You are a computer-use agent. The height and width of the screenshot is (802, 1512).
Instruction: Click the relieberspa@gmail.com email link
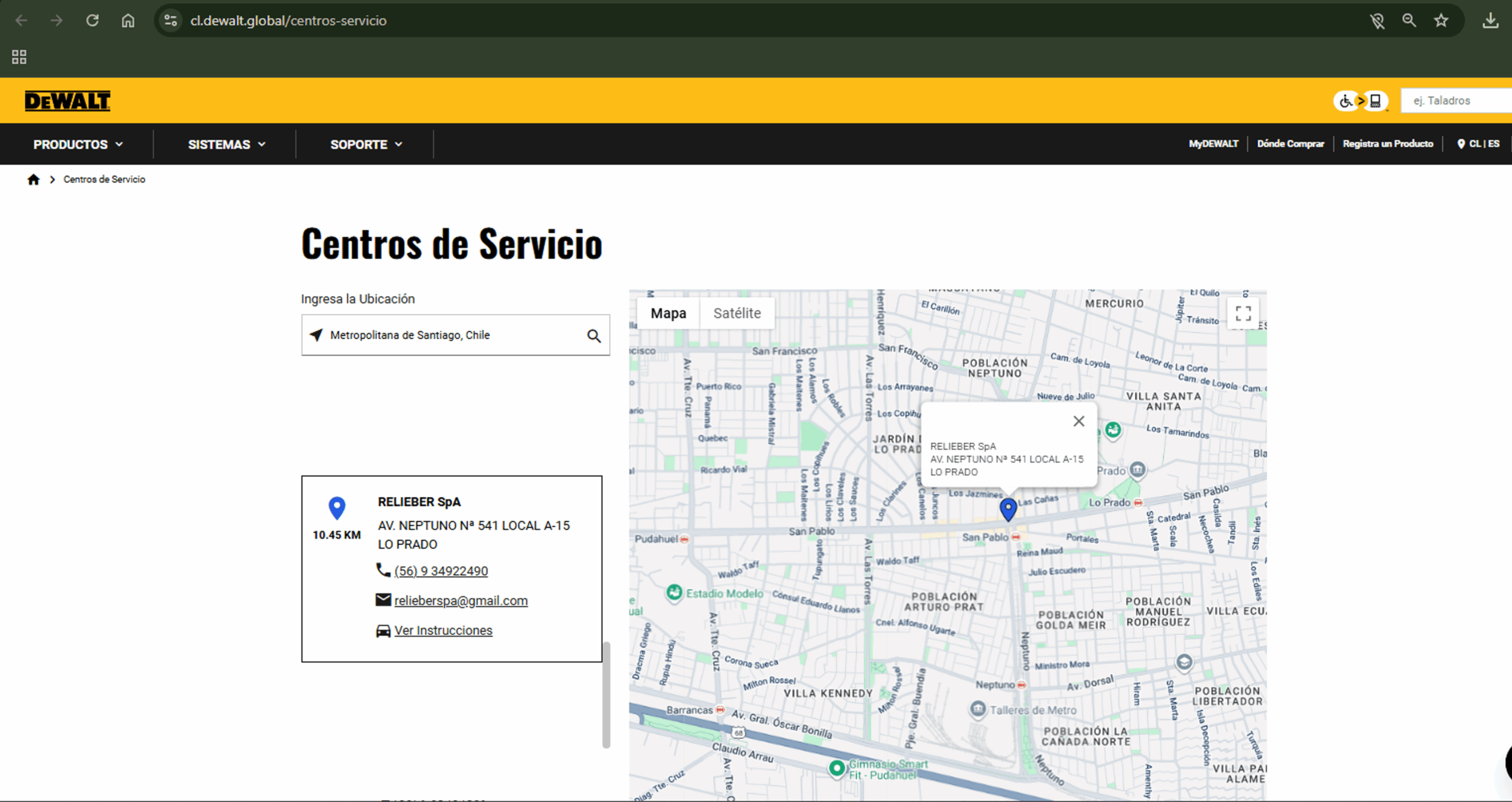(461, 601)
